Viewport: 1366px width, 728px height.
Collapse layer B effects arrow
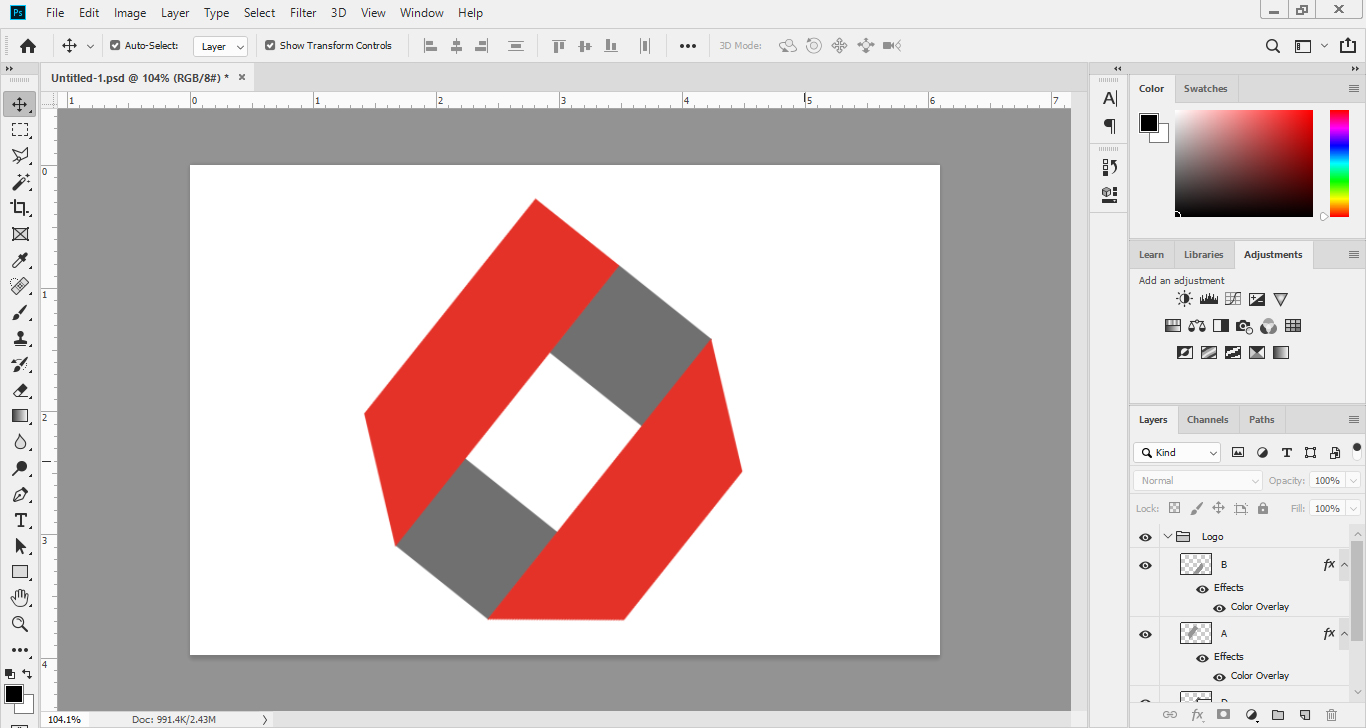[x=1344, y=565]
